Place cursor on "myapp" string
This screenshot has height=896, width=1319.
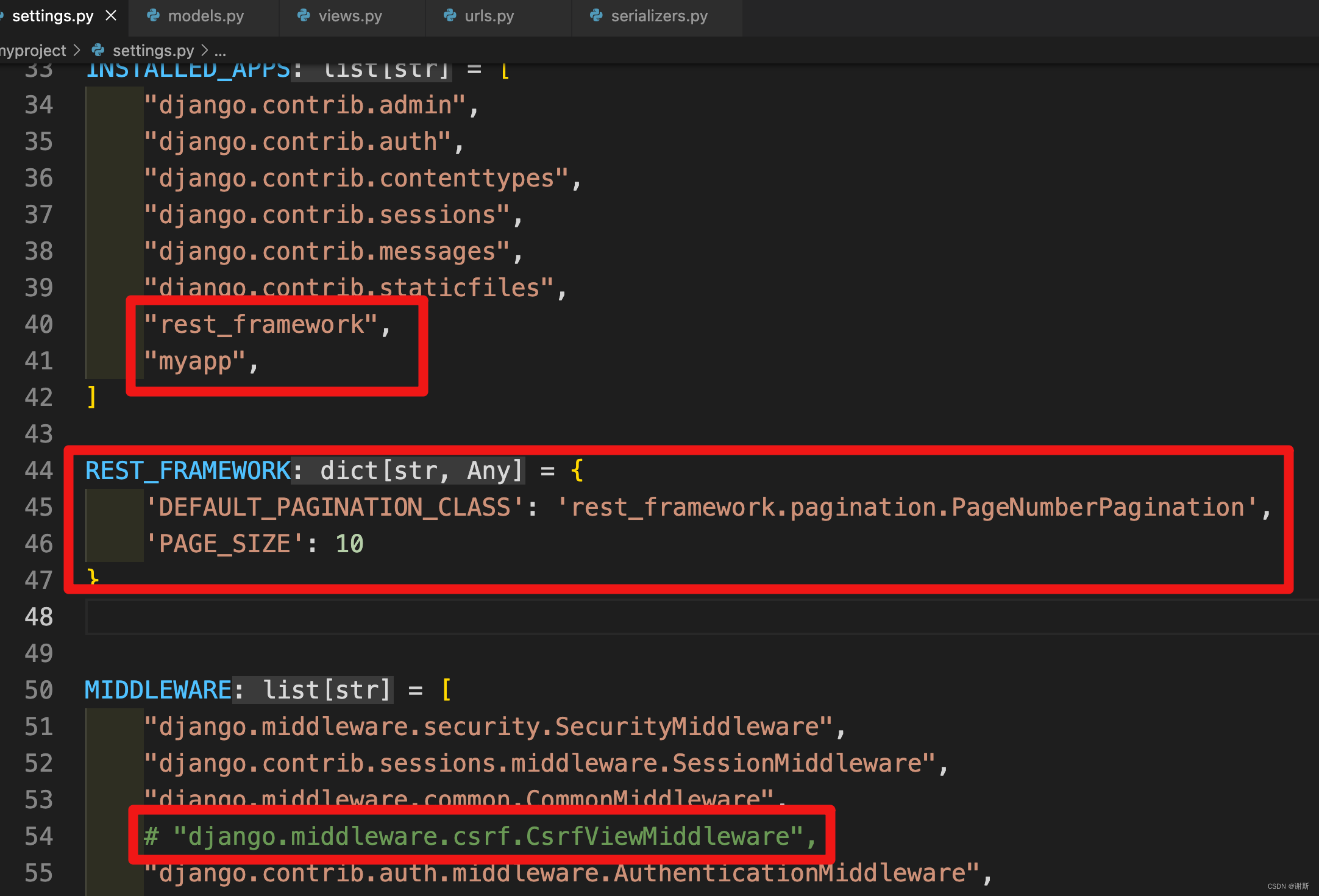coord(195,361)
